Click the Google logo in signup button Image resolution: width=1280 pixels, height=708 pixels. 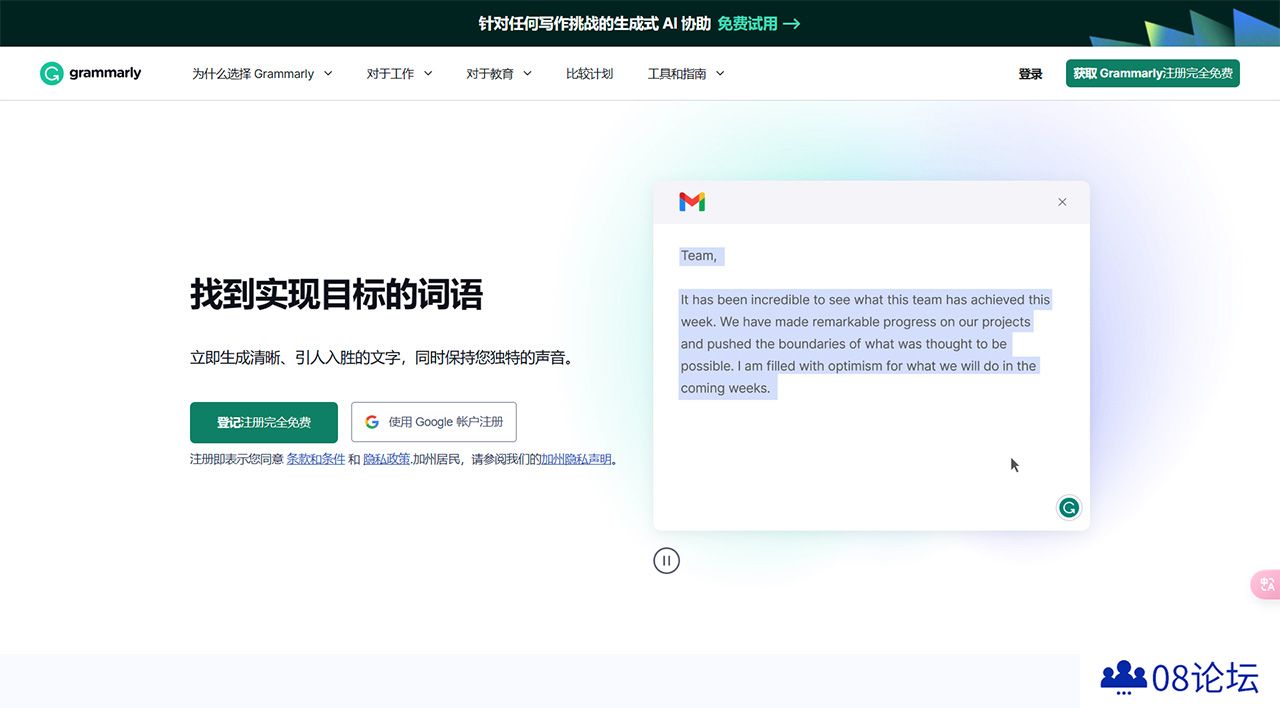coord(372,422)
